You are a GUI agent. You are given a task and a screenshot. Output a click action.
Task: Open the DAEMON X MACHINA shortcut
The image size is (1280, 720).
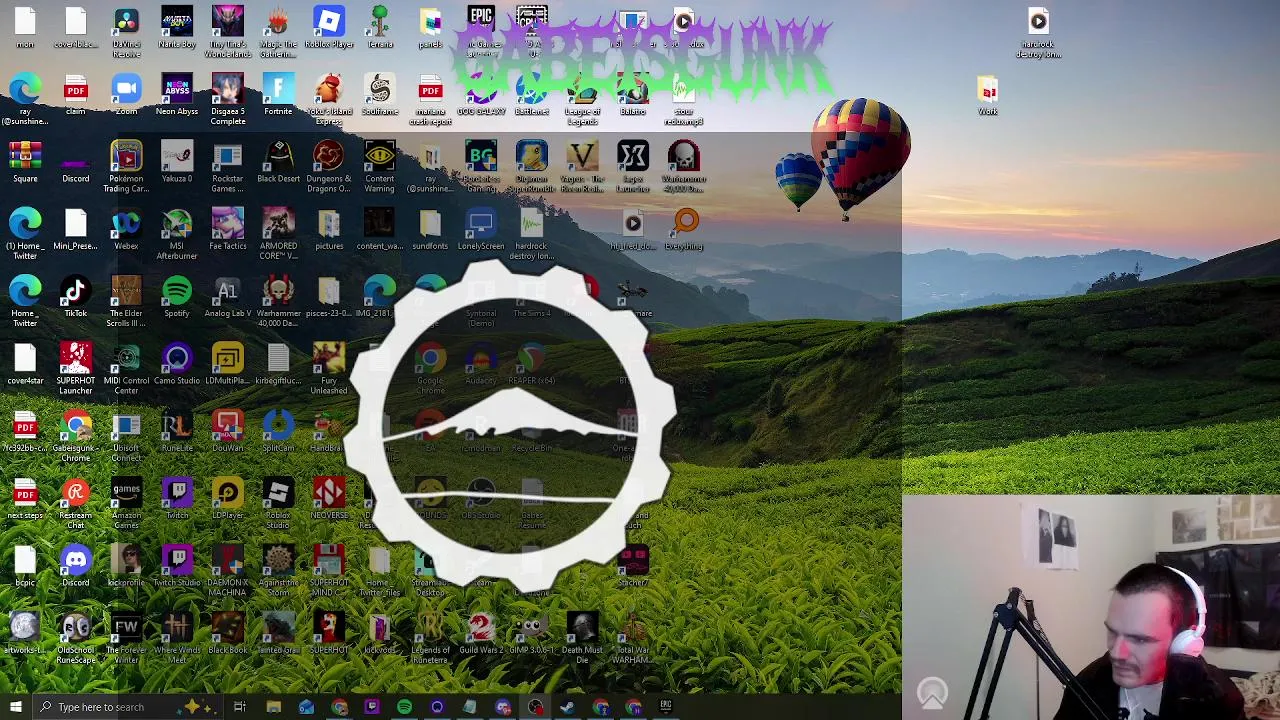click(227, 568)
